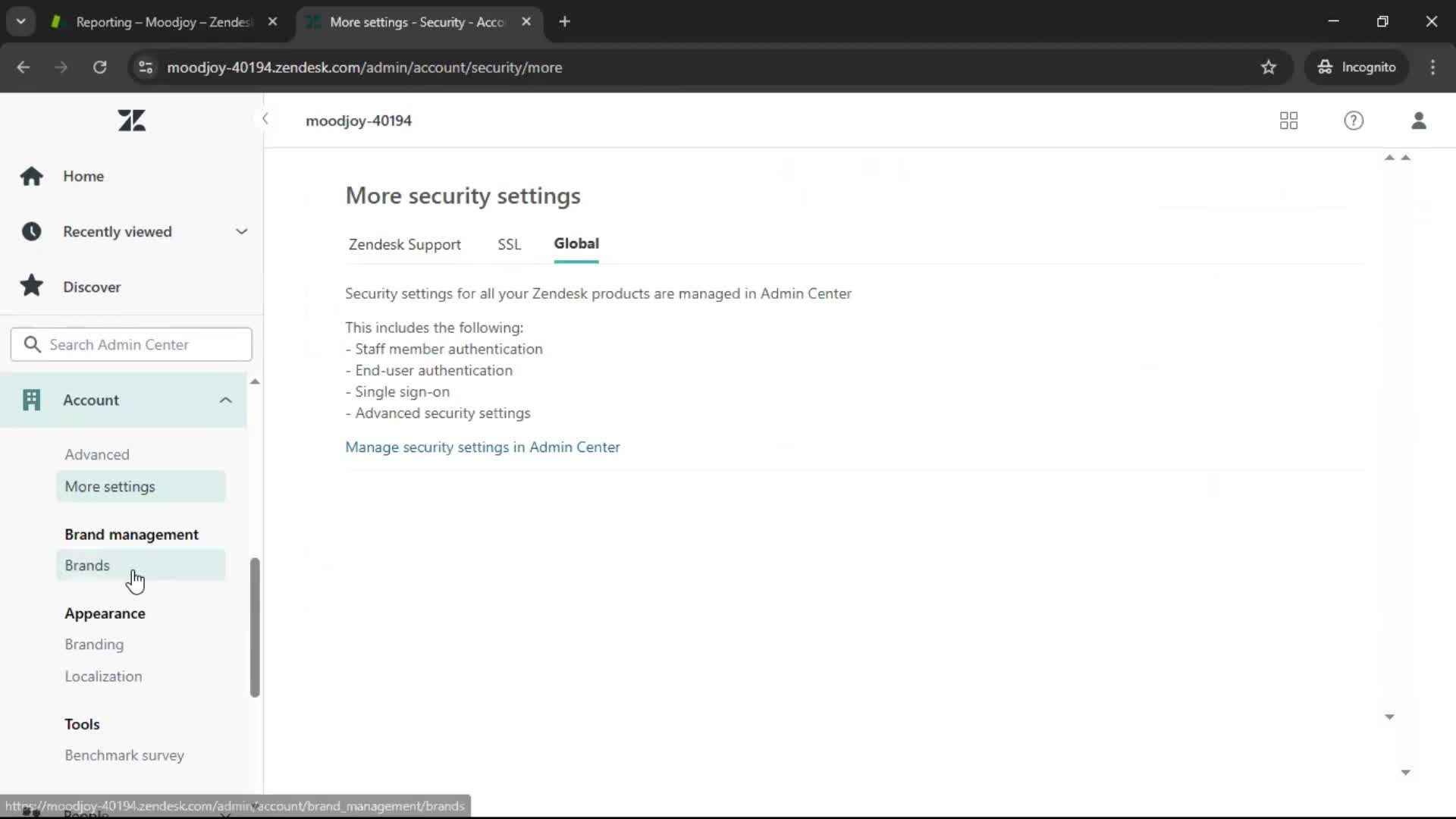Click the More security settings heading
This screenshot has width=1456, height=819.
pos(463,196)
